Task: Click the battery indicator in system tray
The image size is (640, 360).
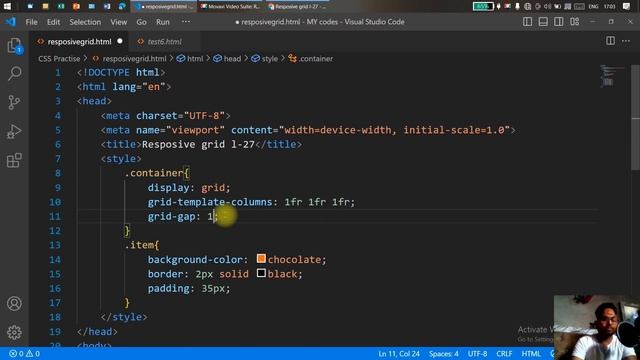Action: pos(483,6)
